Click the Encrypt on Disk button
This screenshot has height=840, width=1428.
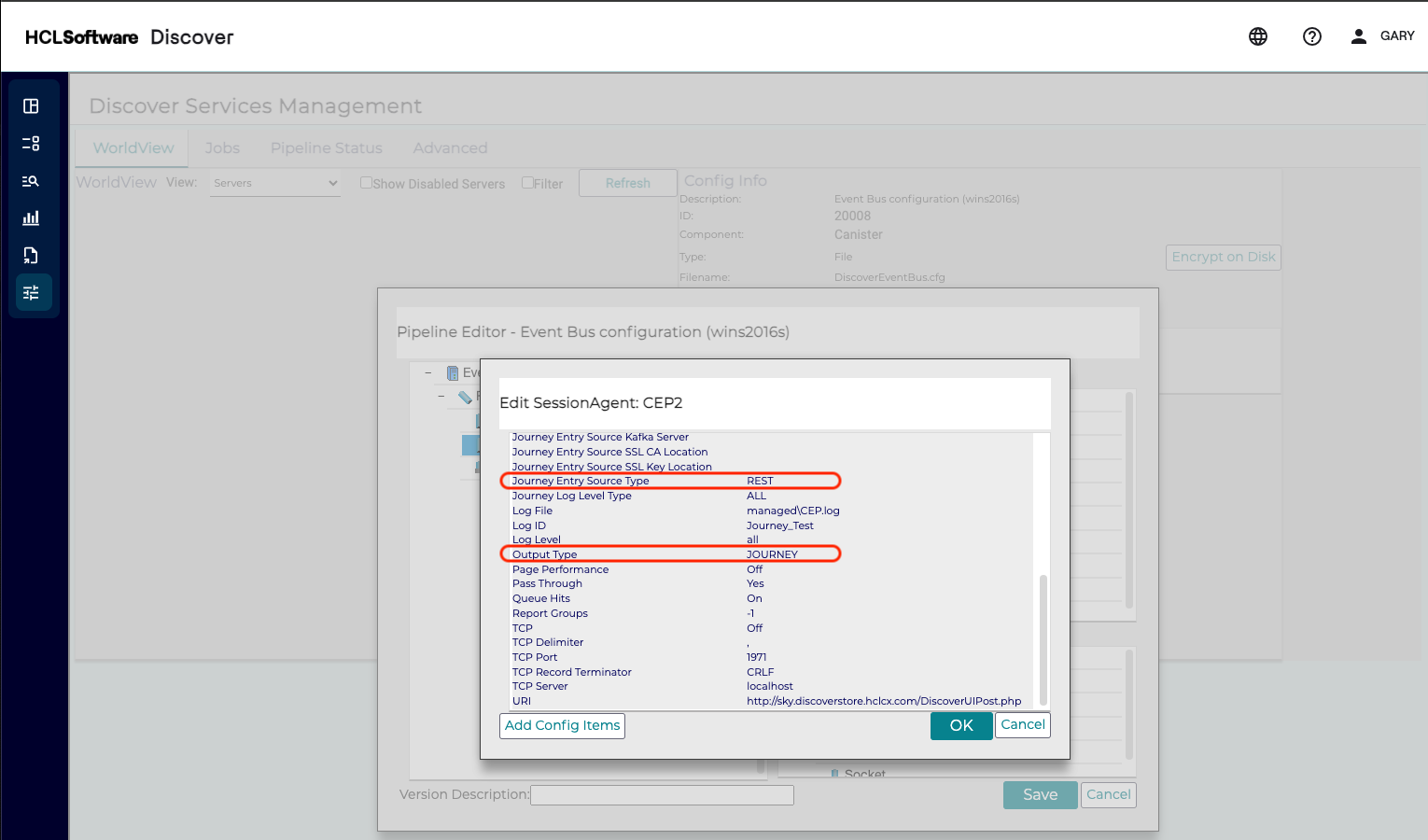coord(1224,258)
